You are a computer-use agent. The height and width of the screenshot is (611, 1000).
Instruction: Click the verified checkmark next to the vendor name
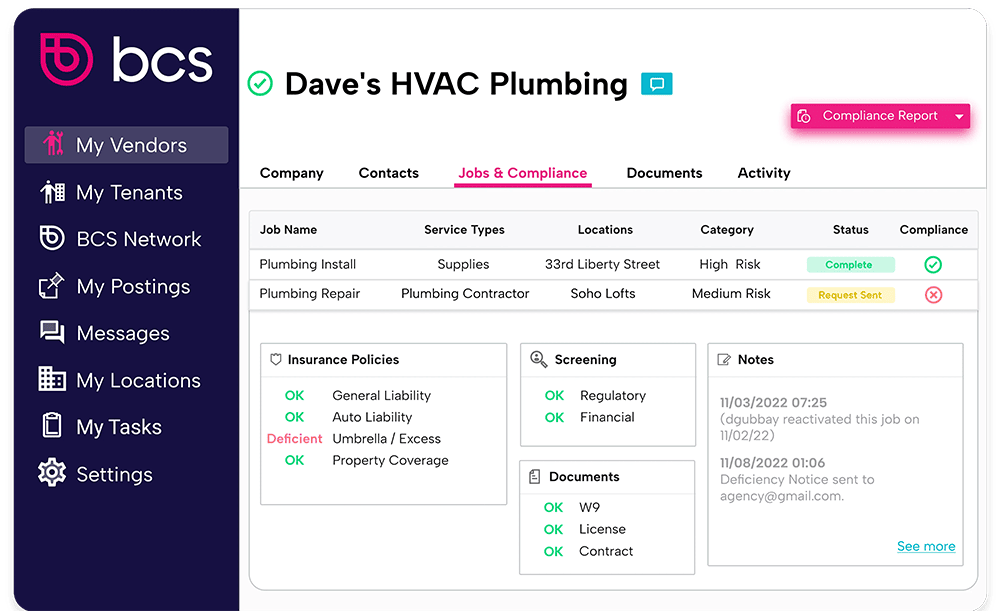coord(260,84)
